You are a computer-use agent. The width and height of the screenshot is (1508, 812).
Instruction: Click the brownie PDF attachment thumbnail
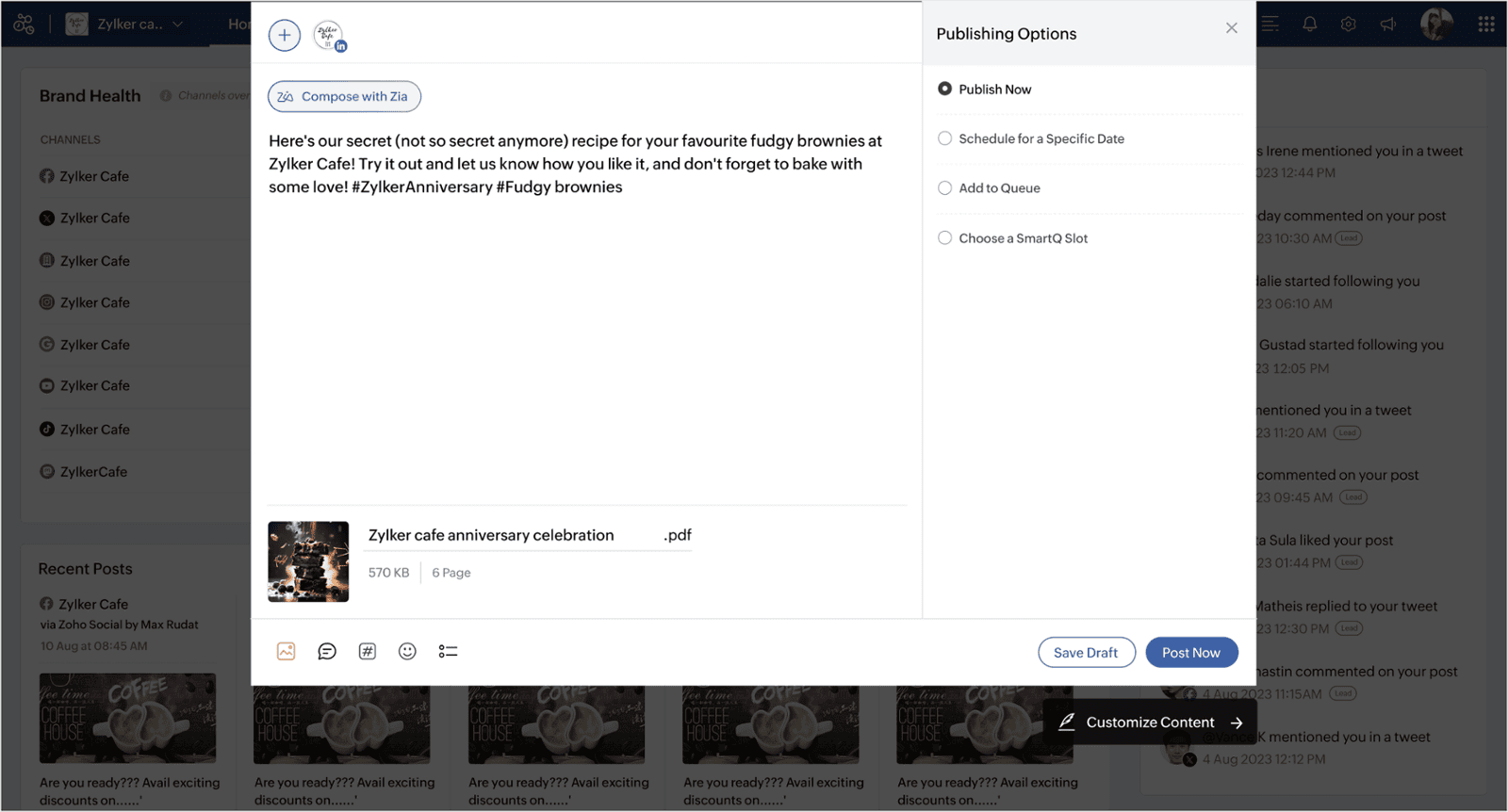click(x=308, y=561)
